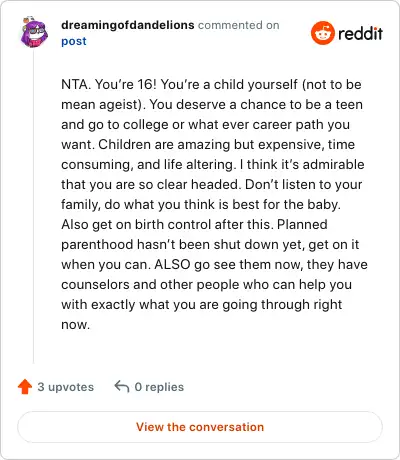Click the opening "NTA. You're 16!" sentence
This screenshot has height=460, width=400.
pyautogui.click(x=109, y=84)
